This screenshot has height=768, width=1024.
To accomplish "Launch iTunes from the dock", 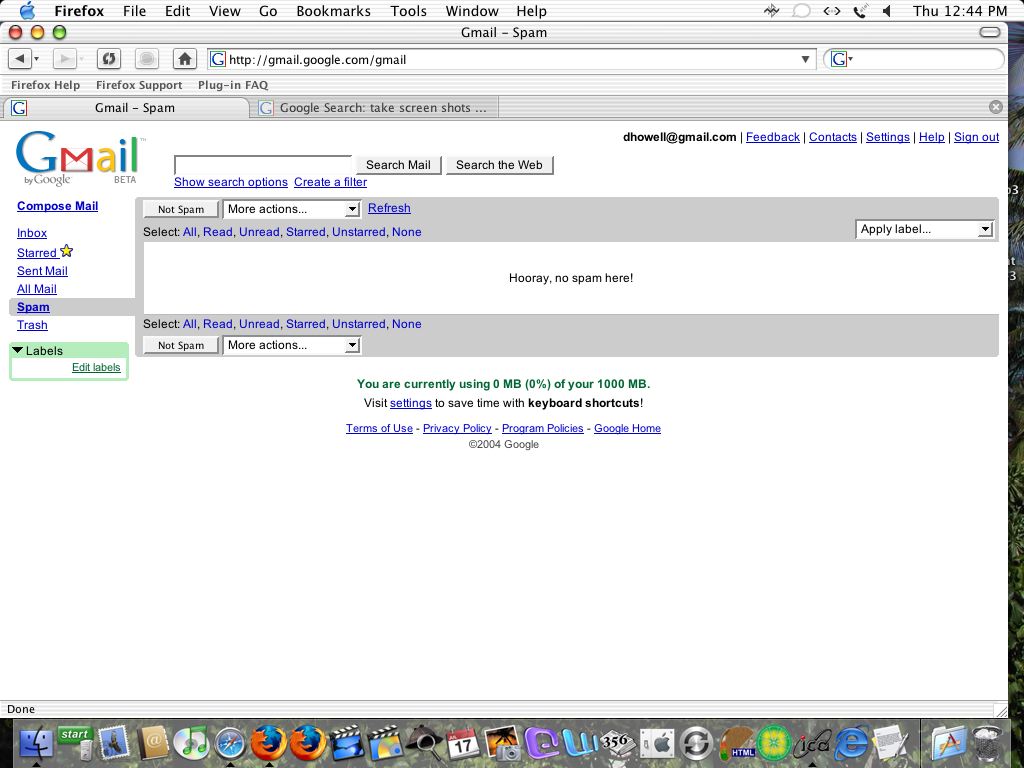I will click(x=191, y=743).
